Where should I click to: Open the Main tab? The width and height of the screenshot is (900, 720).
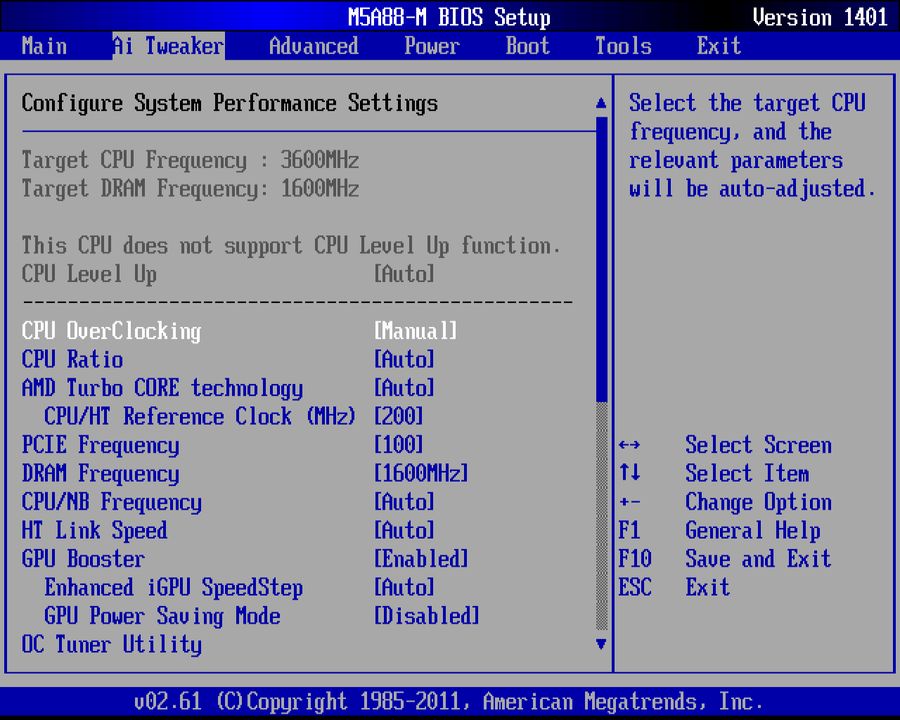pos(44,46)
